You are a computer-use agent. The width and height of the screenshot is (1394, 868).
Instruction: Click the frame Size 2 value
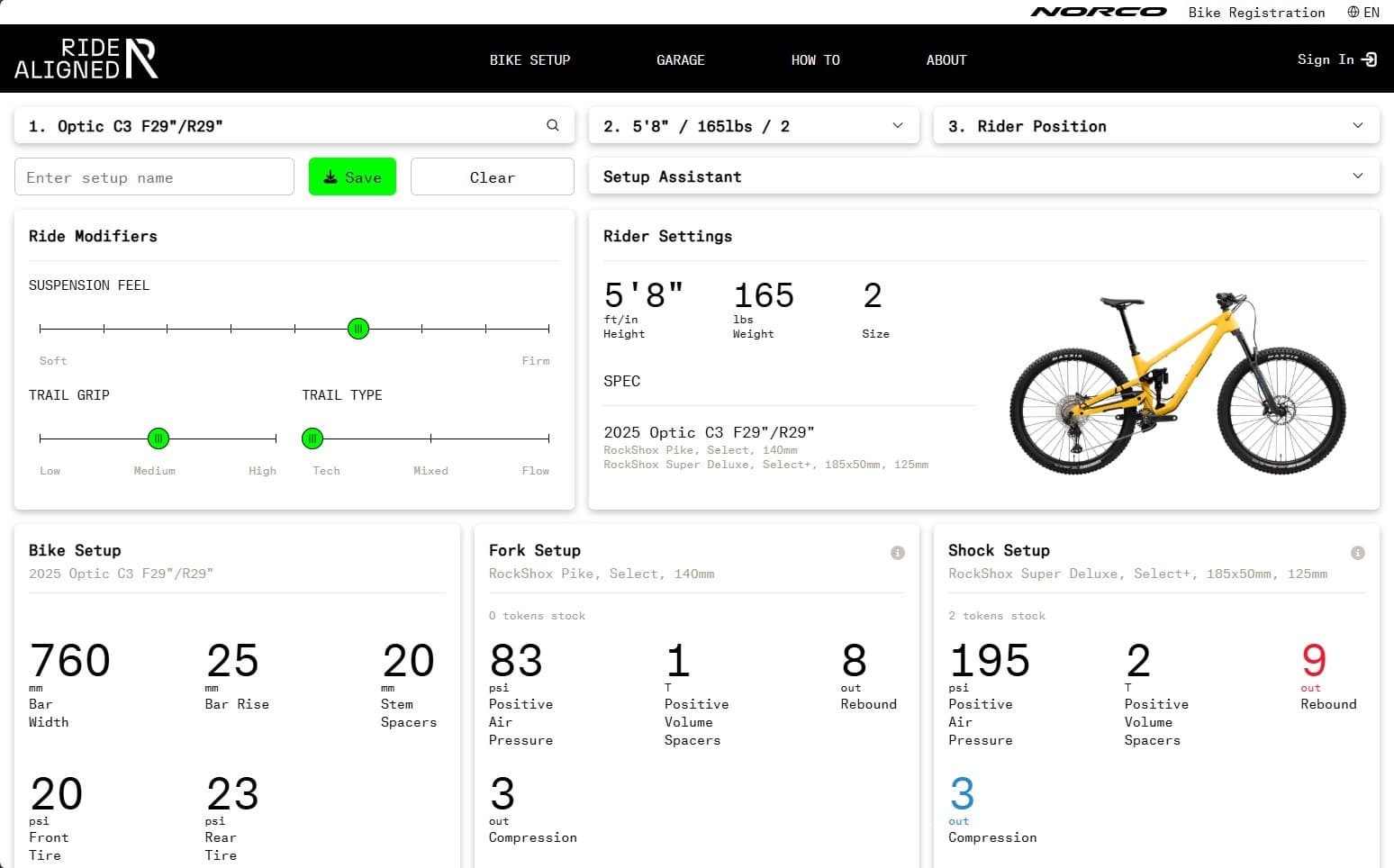pyautogui.click(x=873, y=295)
